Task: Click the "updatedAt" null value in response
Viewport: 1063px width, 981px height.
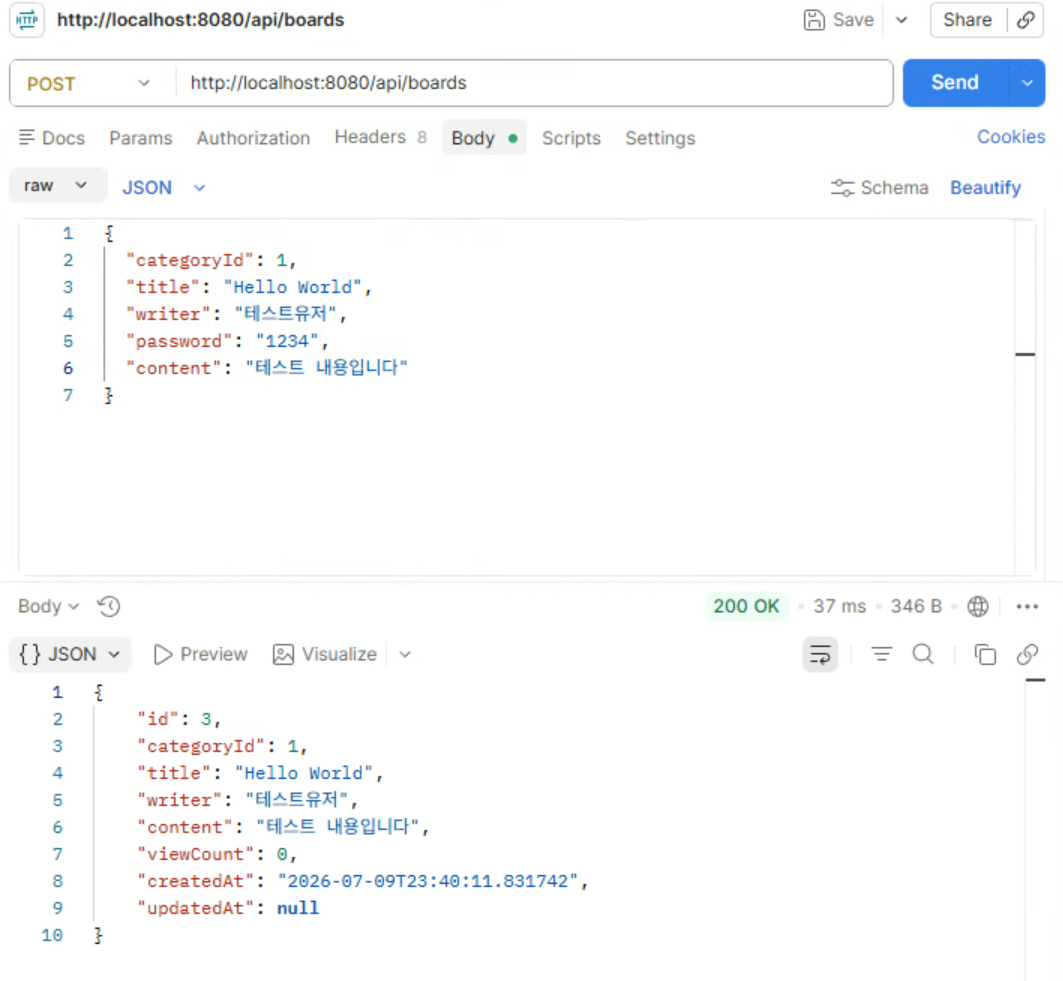Action: tap(298, 908)
